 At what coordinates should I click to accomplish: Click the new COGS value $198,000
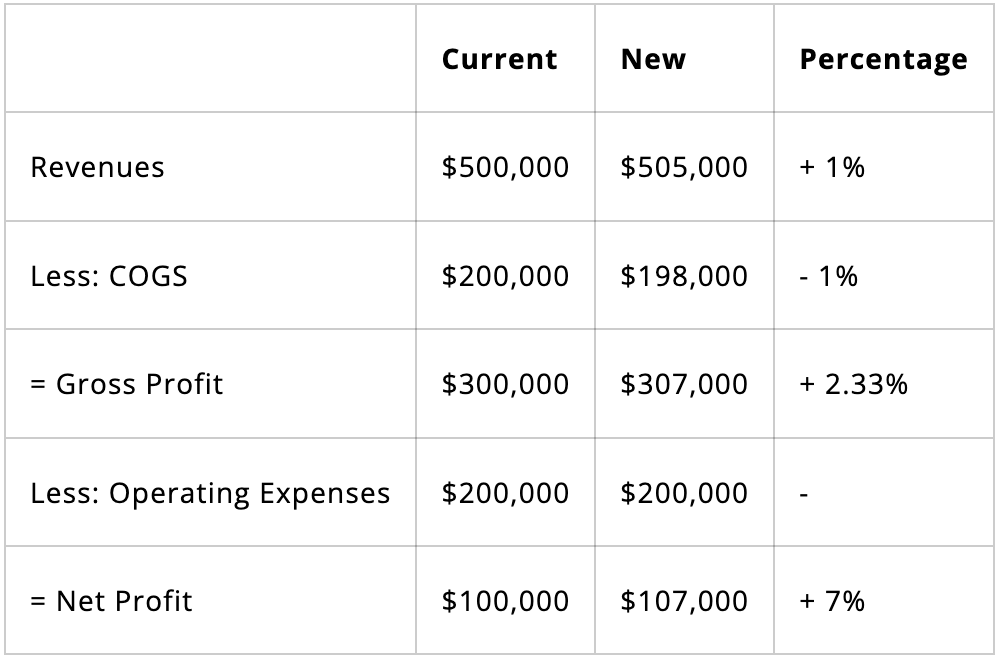point(684,276)
